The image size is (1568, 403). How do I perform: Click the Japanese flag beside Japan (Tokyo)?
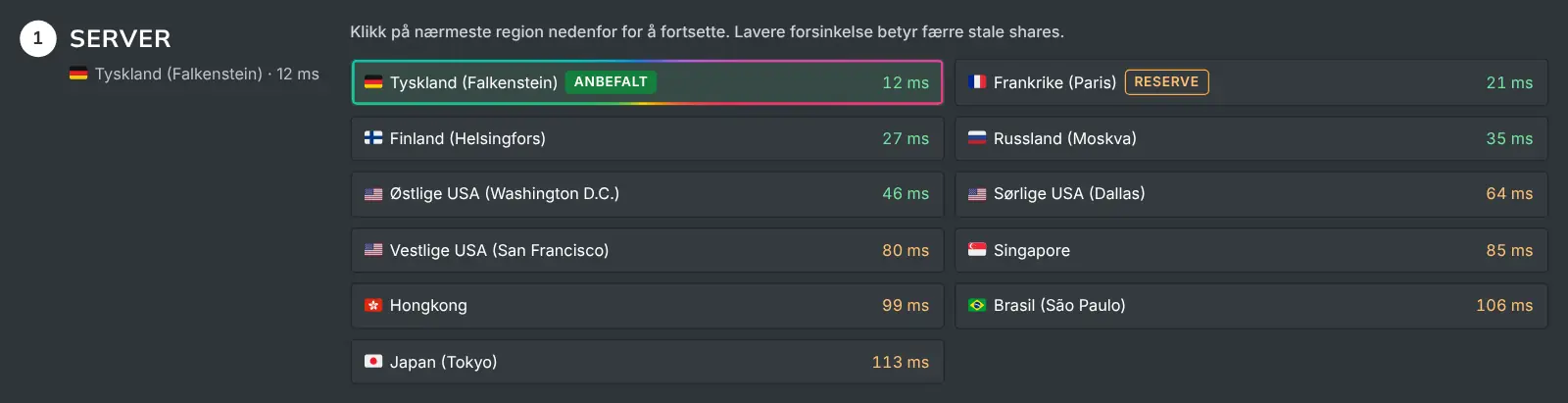pos(373,362)
